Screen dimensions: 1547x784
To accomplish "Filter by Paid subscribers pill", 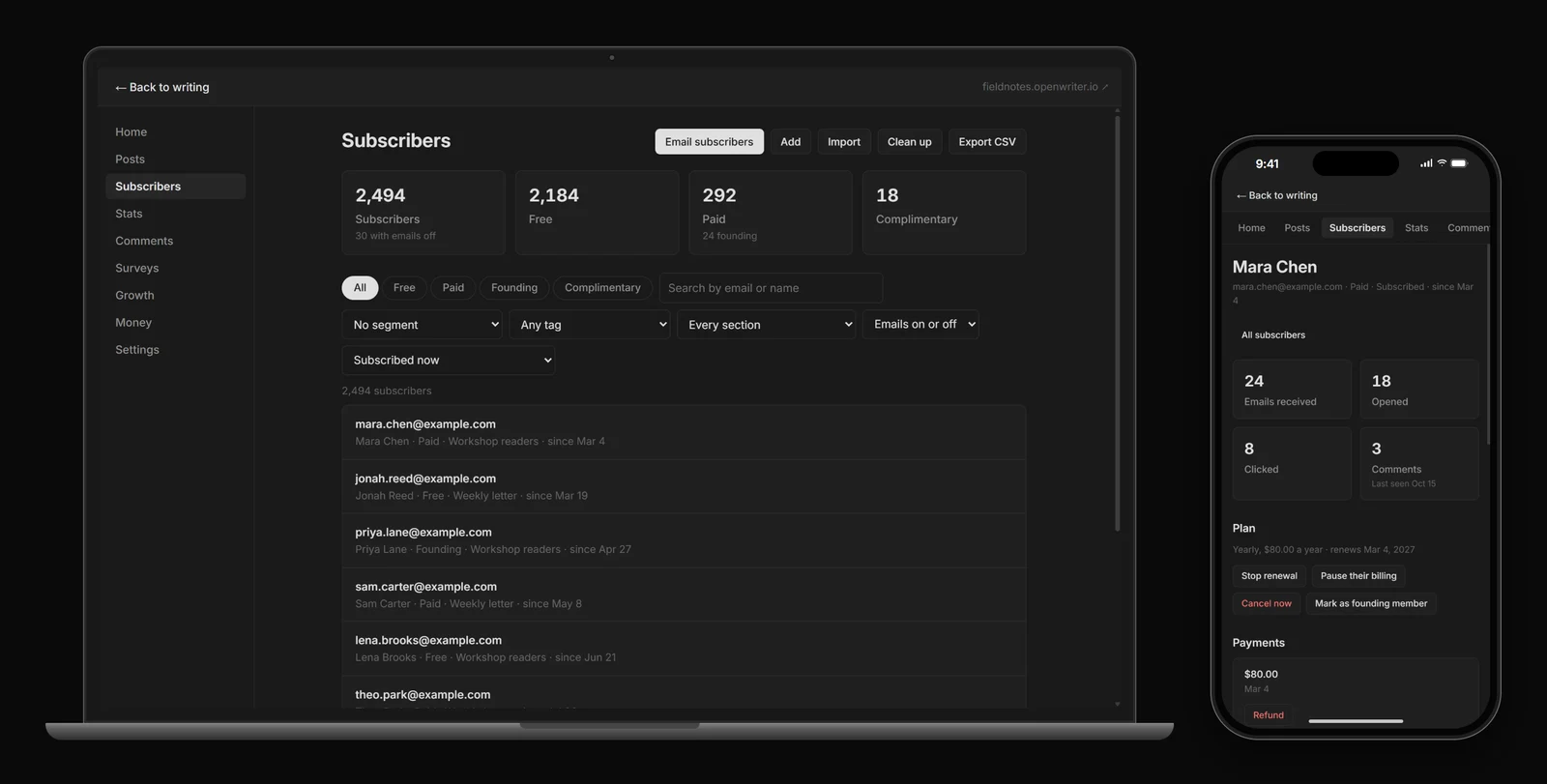I will (x=452, y=288).
